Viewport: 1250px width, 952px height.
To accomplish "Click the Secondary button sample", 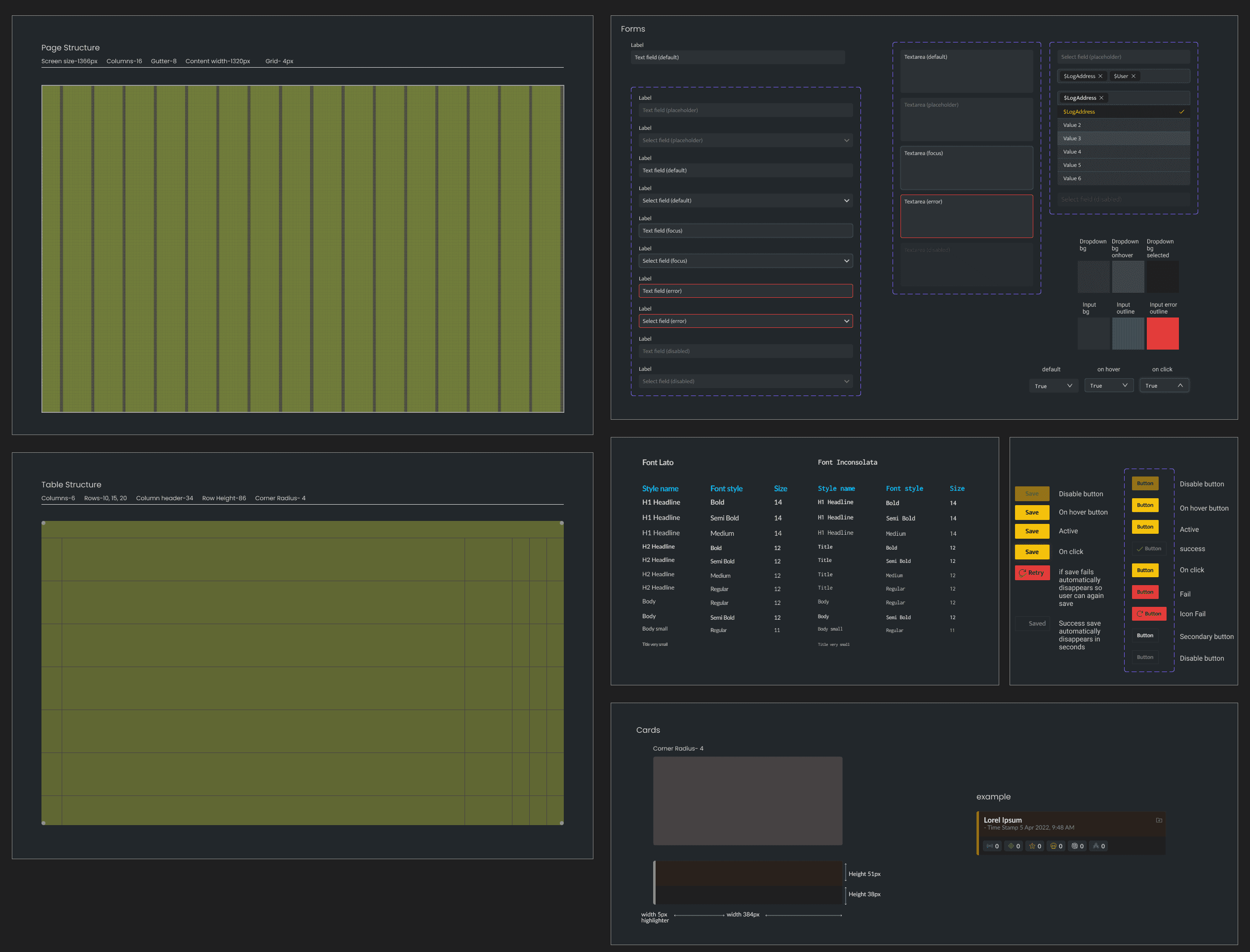I will pyautogui.click(x=1145, y=636).
